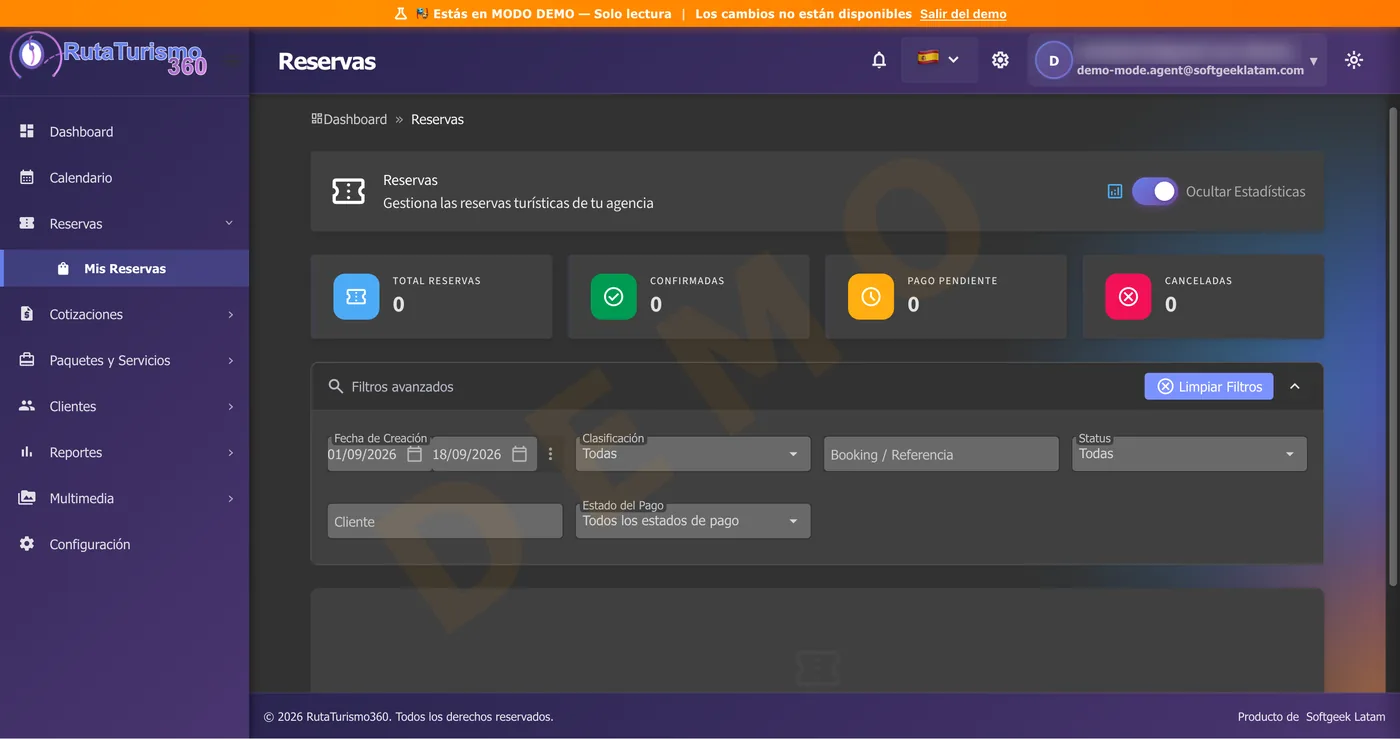The height and width of the screenshot is (739, 1400).
Task: Expand Clientes in the sidebar
Action: tap(124, 406)
